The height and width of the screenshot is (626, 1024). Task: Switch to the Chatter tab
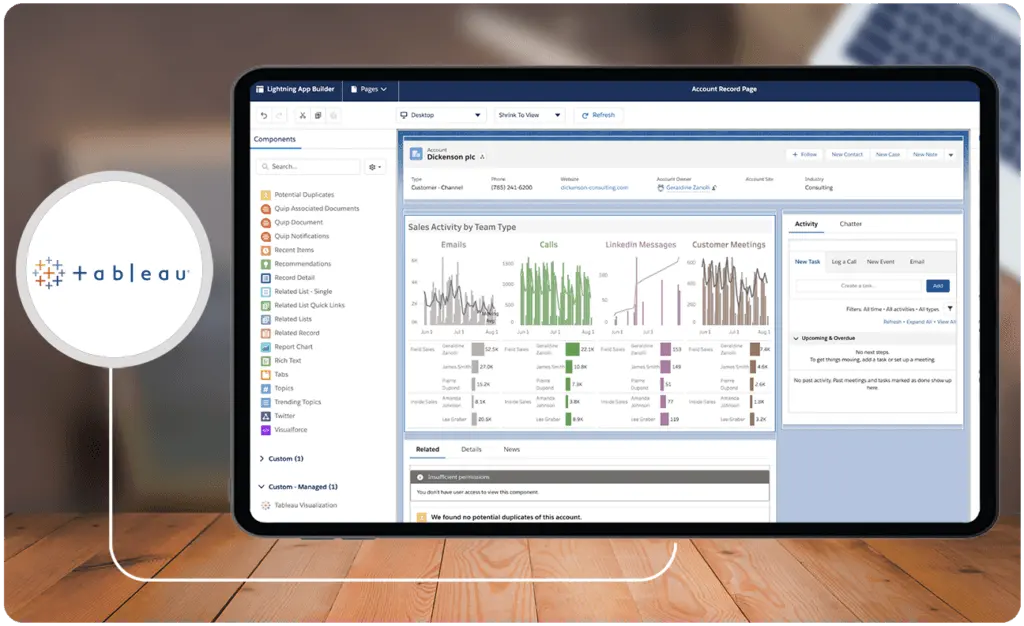coord(850,225)
